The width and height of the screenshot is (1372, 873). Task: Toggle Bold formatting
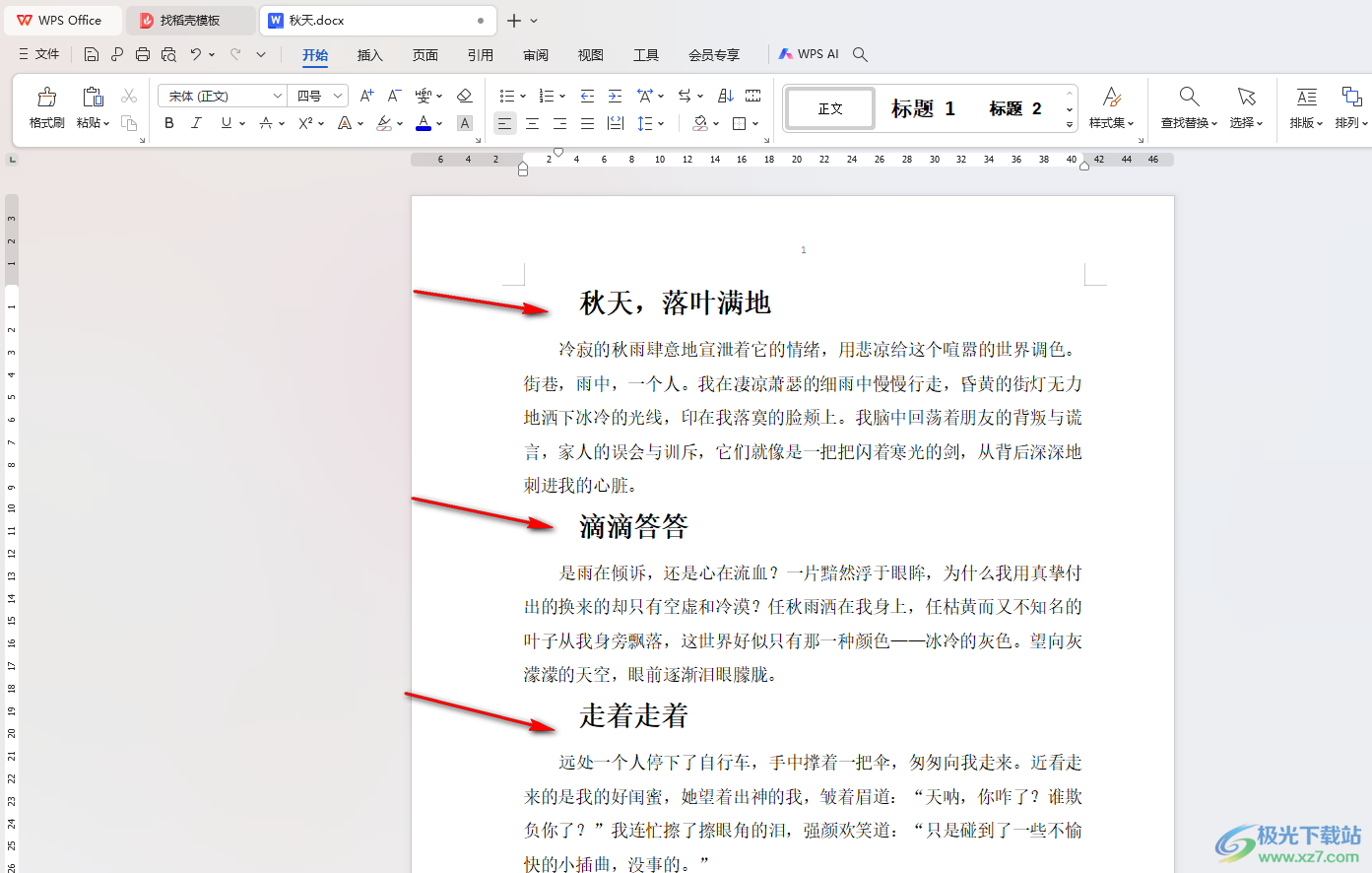click(169, 123)
